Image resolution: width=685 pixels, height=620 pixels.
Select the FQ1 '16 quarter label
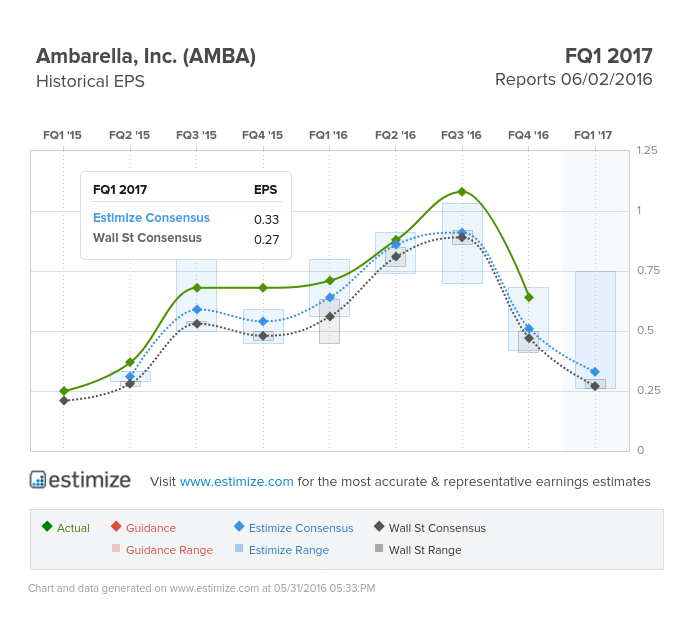pos(329,135)
